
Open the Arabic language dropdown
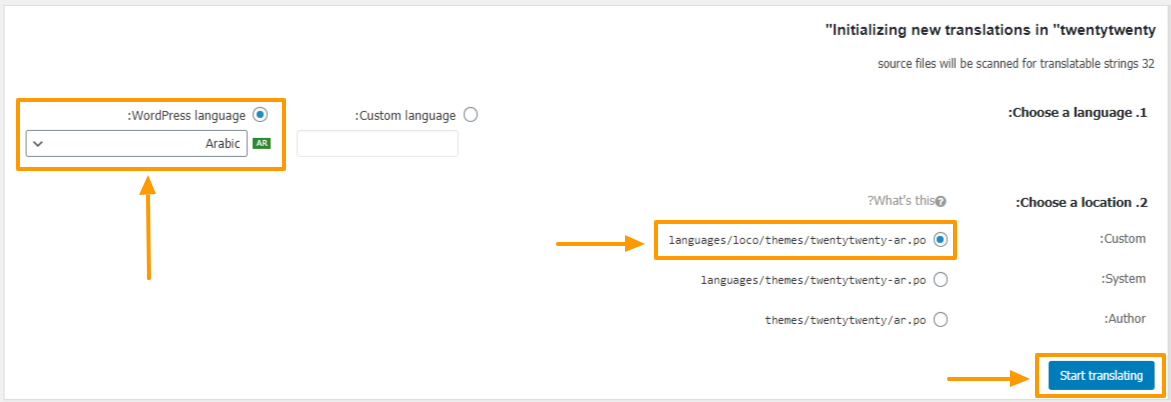coord(137,143)
